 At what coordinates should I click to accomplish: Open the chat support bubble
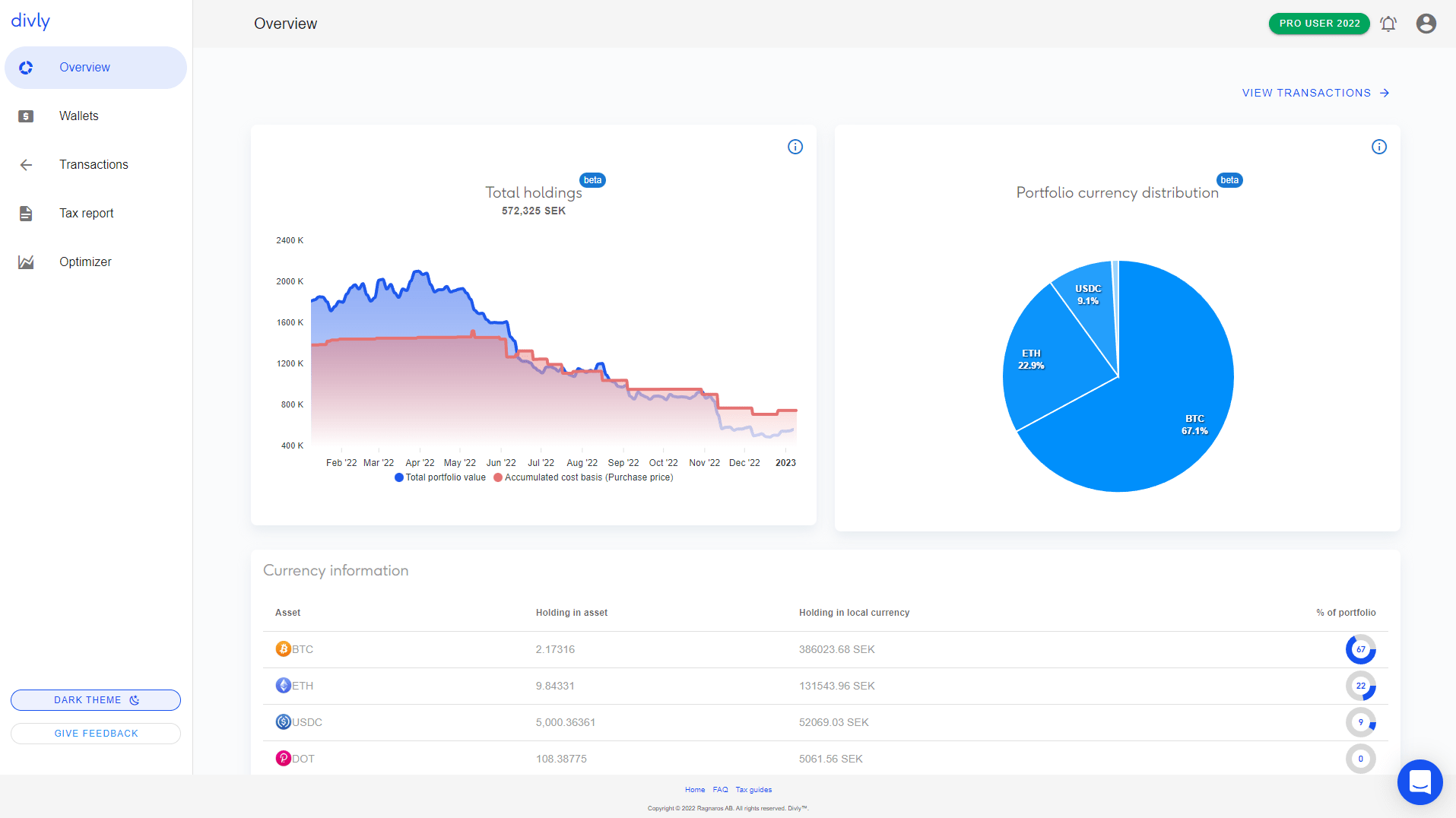point(1420,782)
